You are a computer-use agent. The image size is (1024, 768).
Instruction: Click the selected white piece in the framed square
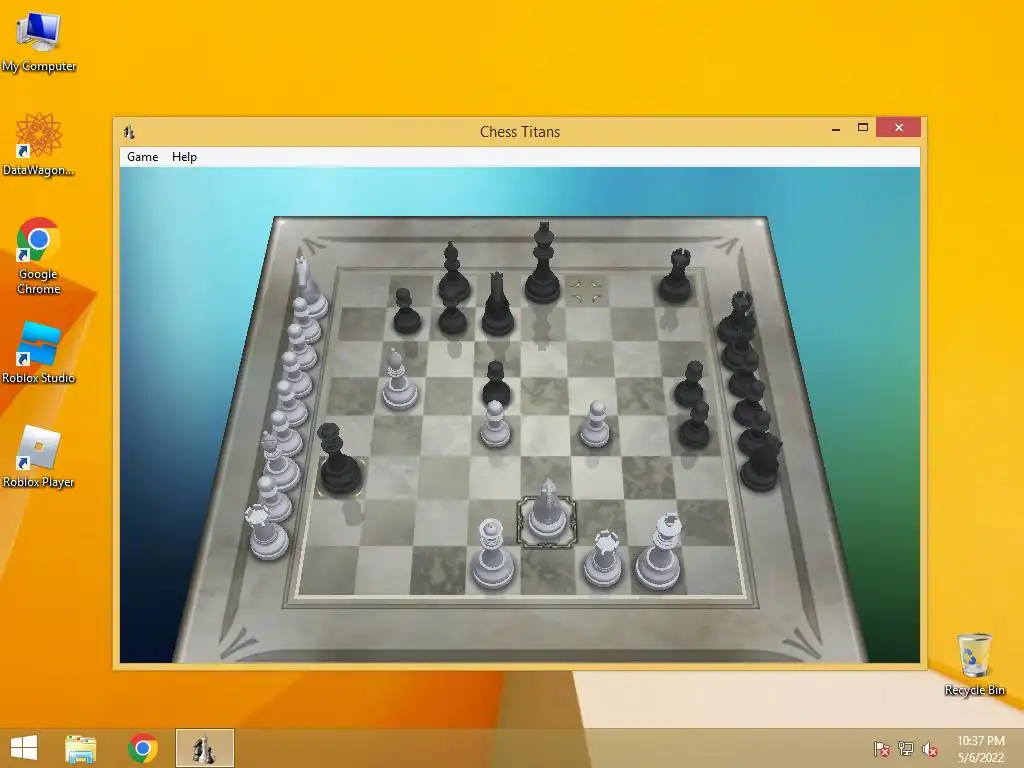click(547, 513)
